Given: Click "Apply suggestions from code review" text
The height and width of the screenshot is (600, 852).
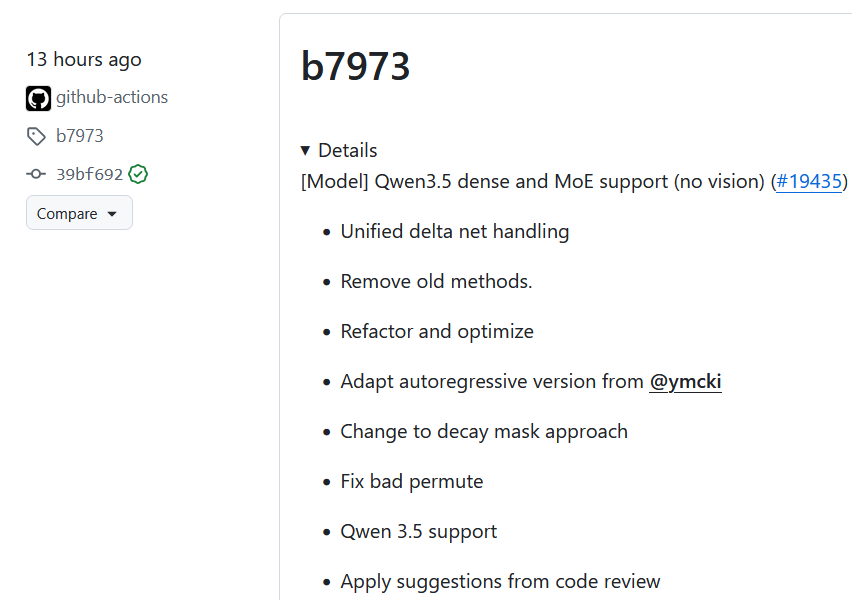Looking at the screenshot, I should pos(500,582).
